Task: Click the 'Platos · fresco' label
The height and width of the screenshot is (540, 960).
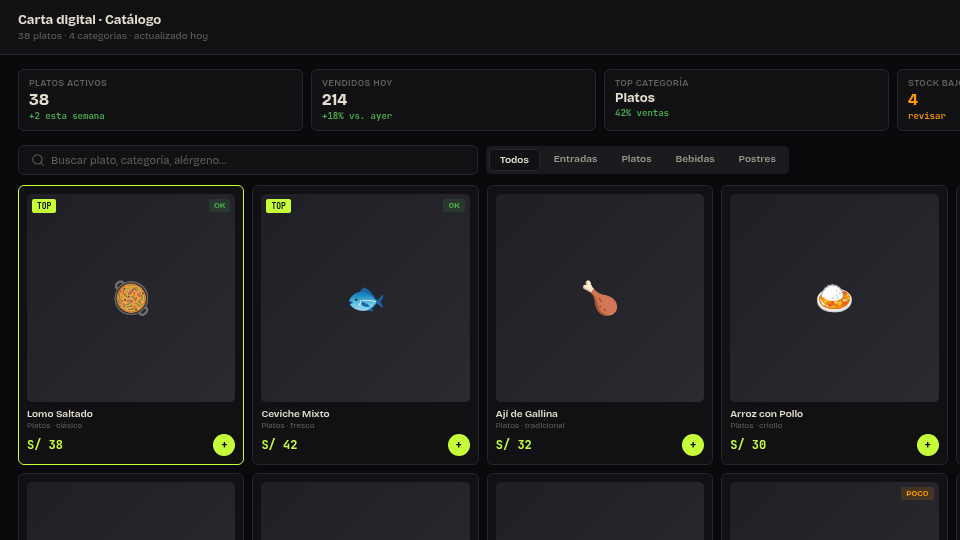Action: click(x=288, y=426)
